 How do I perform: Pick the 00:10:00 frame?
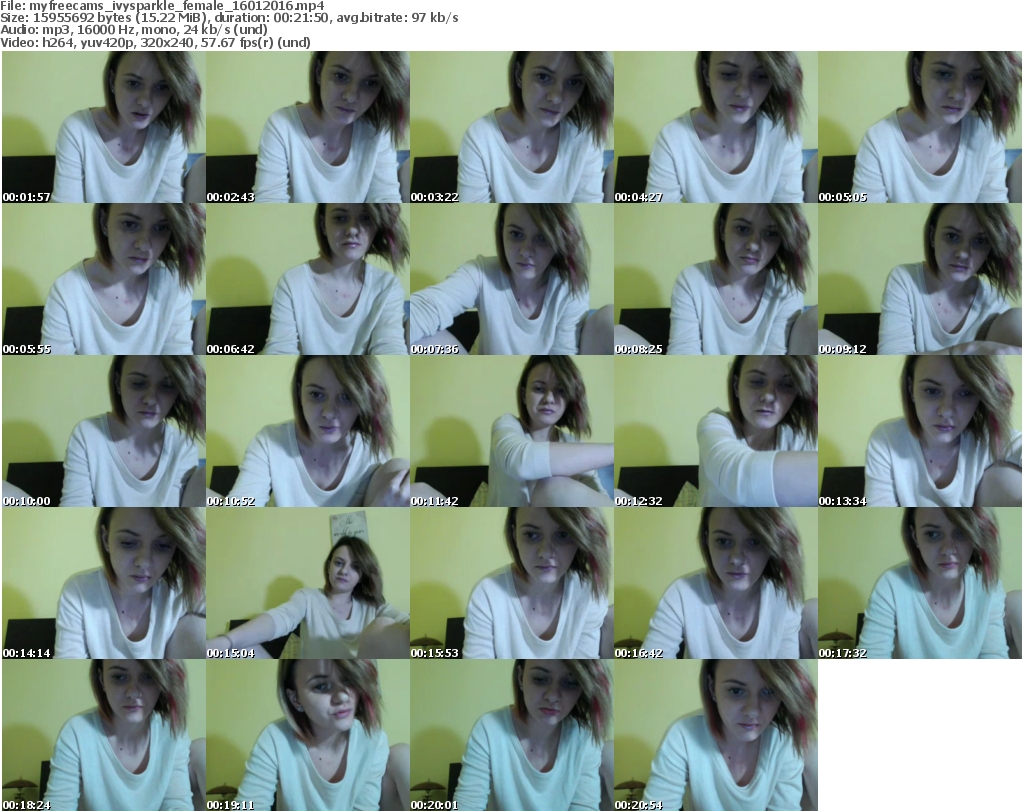(x=104, y=431)
